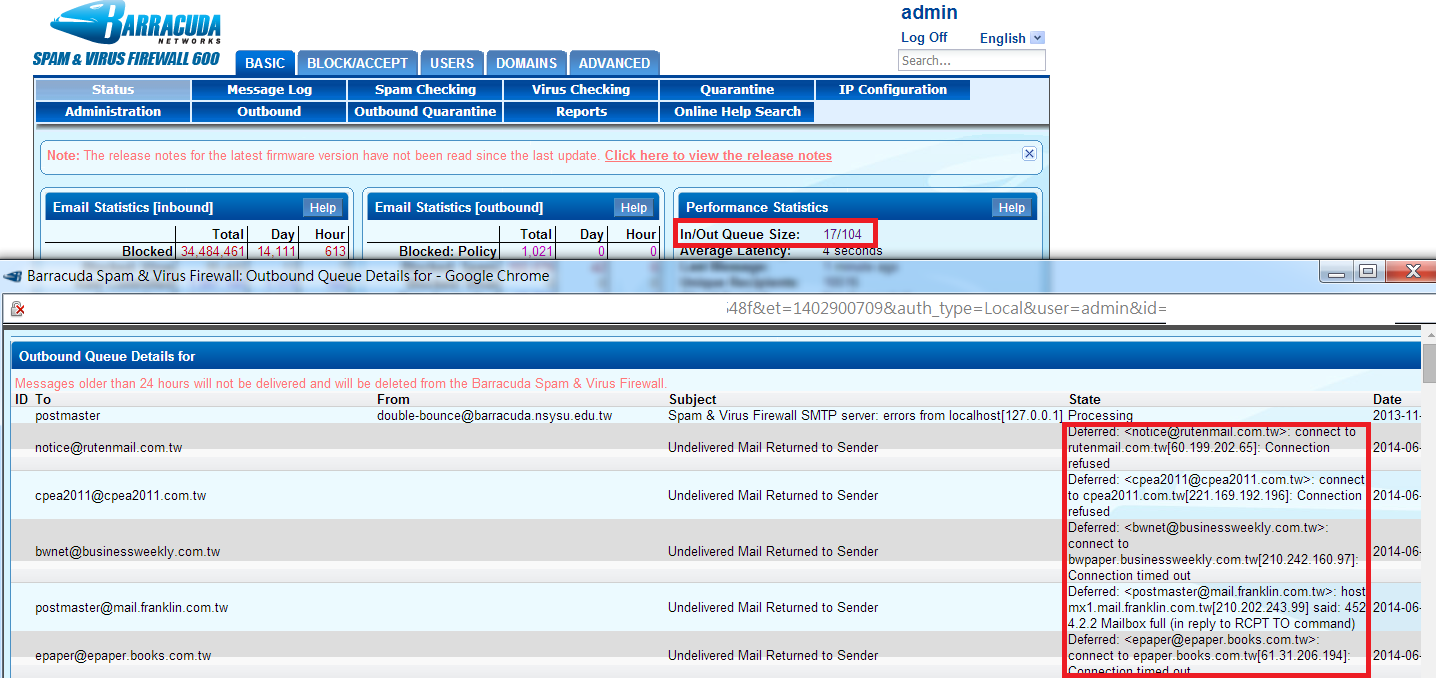Select recipient epaper@epaper.books.com.tw
This screenshot has width=1436, height=678.
point(123,655)
